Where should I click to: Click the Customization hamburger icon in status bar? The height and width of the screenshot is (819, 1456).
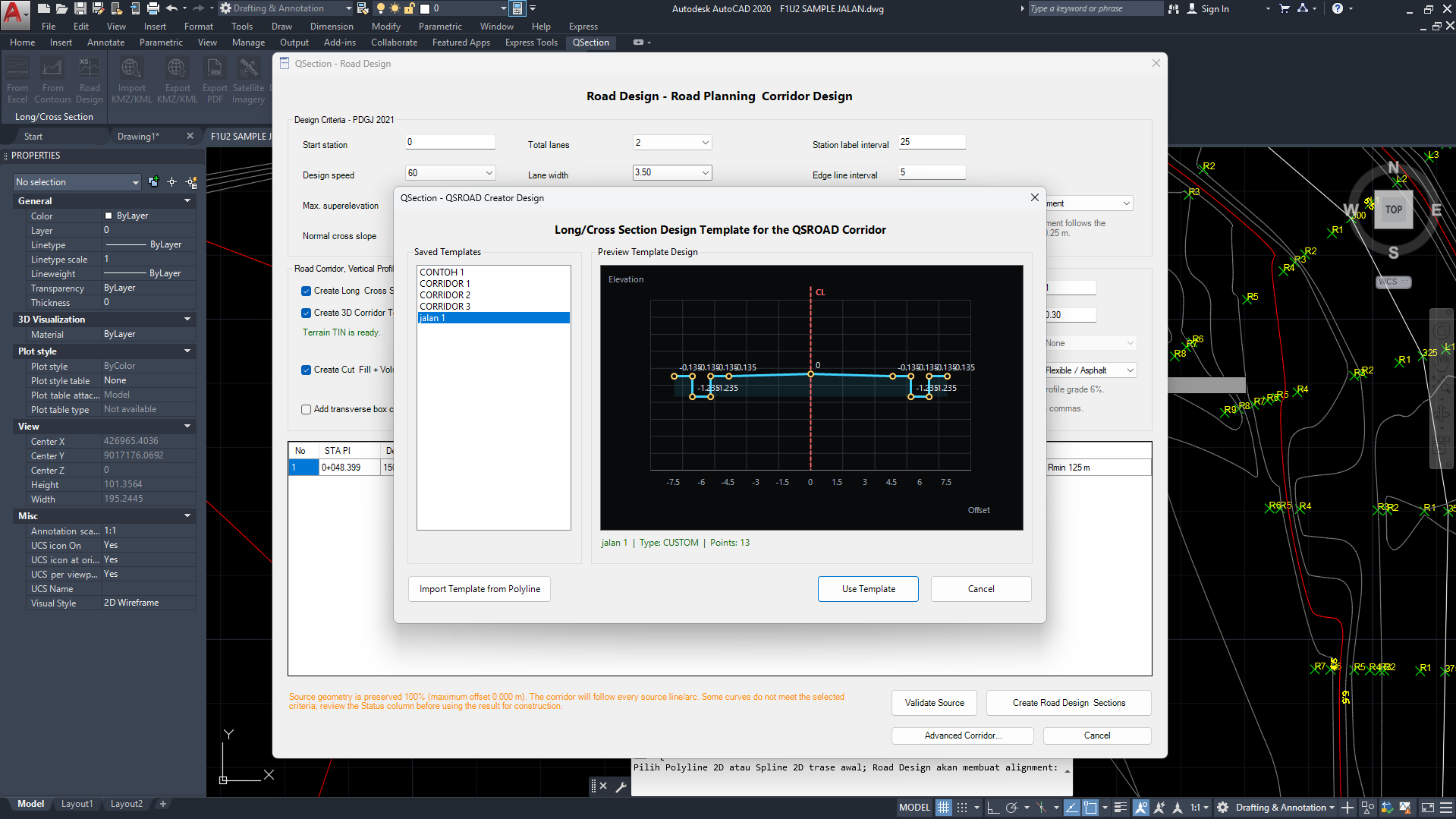1445,808
